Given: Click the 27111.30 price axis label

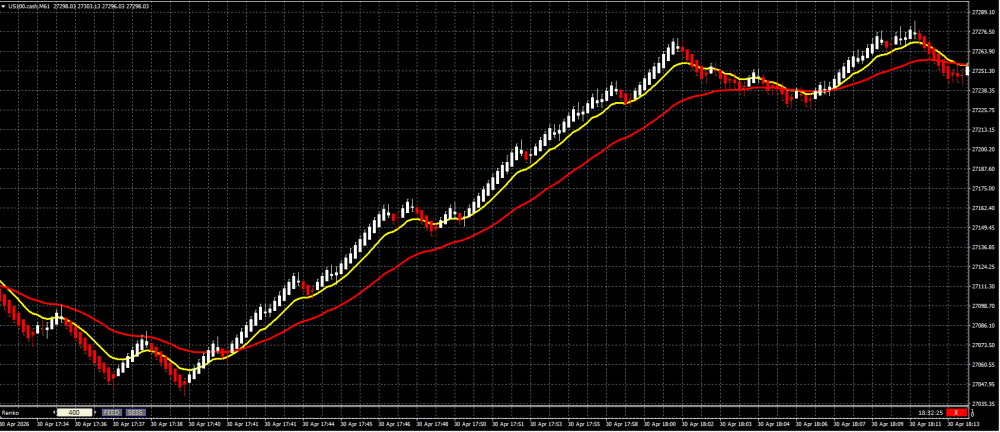Looking at the screenshot, I should coord(983,286).
